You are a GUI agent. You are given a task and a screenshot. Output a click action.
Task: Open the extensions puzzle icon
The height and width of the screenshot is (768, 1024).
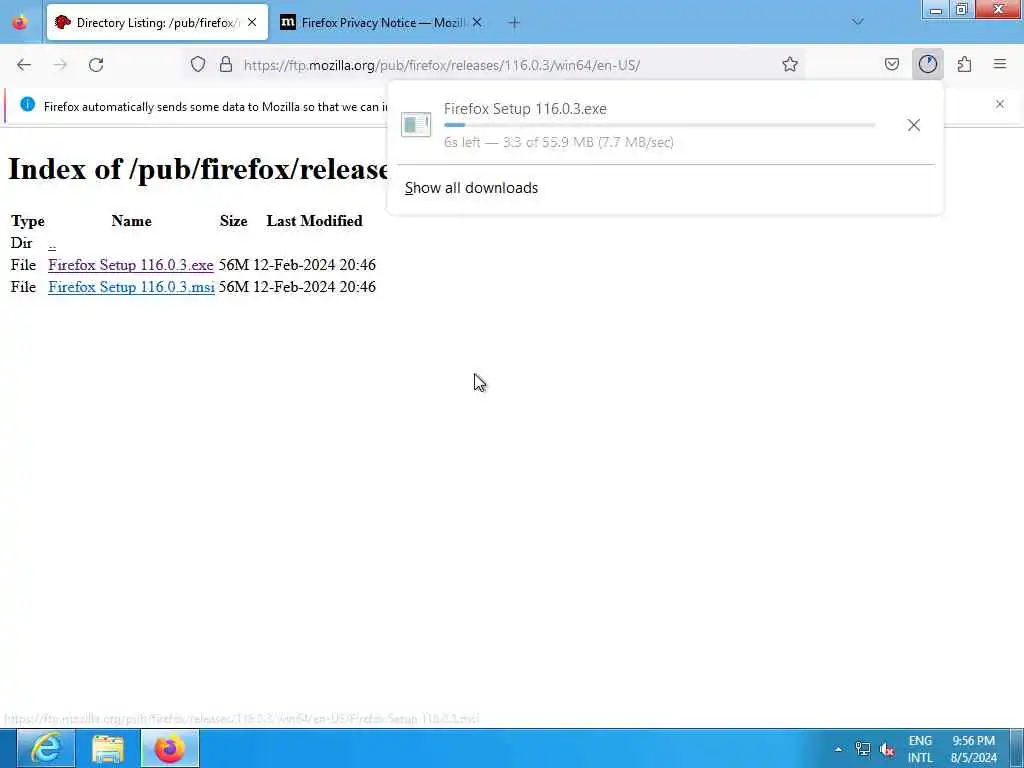[965, 65]
